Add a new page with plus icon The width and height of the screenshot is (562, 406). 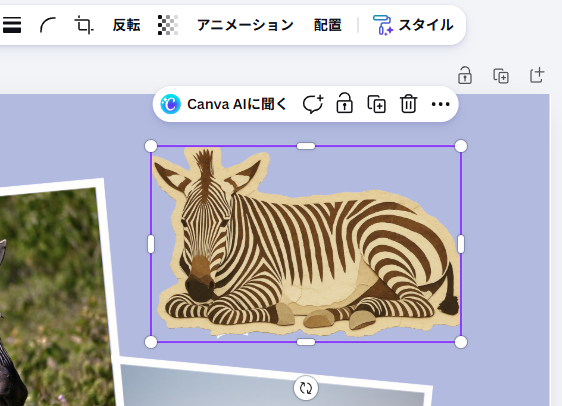tap(537, 75)
